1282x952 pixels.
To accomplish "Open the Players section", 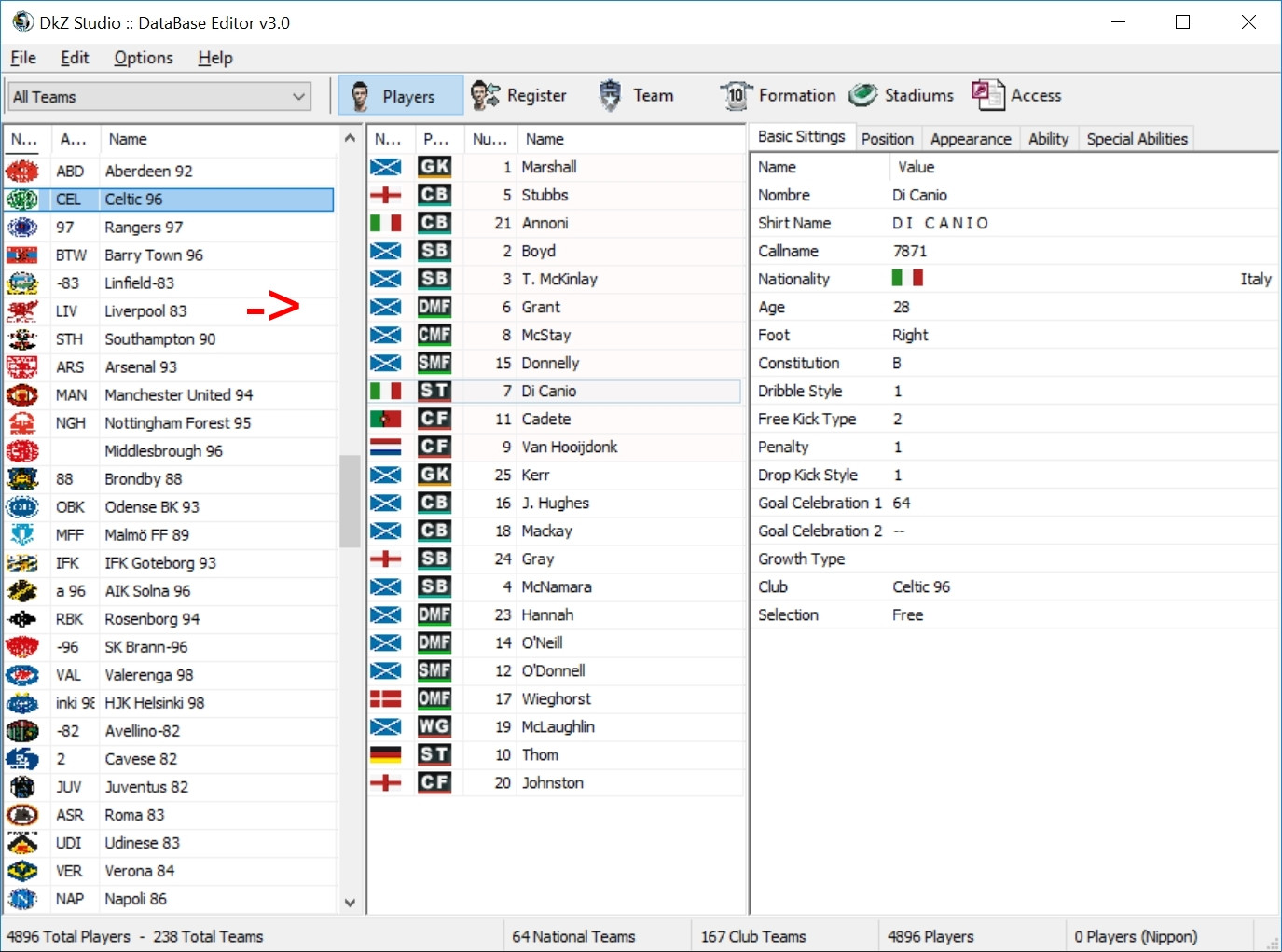I will click(400, 96).
